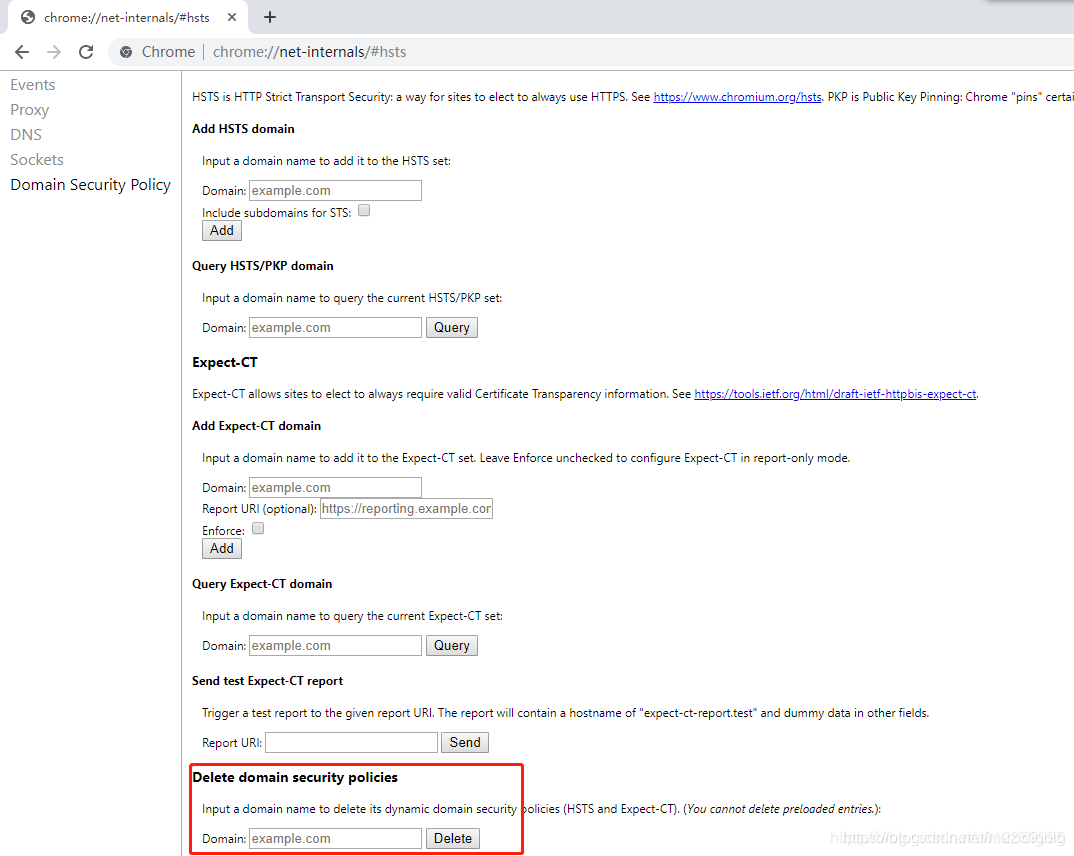The width and height of the screenshot is (1074, 856).
Task: Click the Query Expect-CT domain input field
Action: coord(335,646)
